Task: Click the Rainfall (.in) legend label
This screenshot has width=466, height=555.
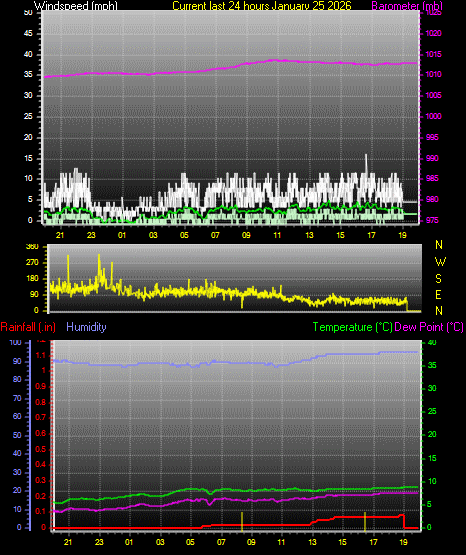Action: point(28,327)
